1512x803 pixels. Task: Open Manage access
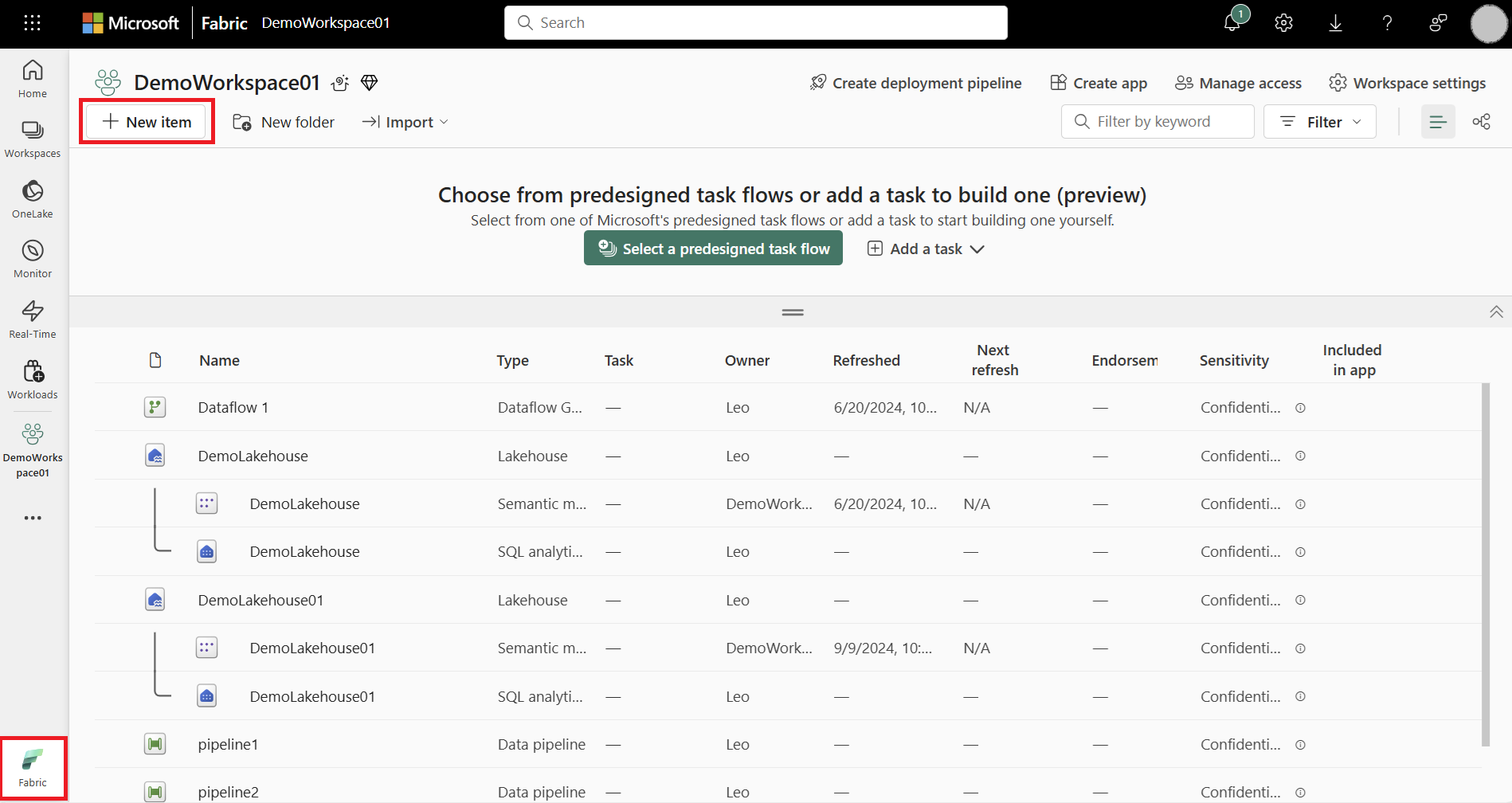[x=1238, y=83]
